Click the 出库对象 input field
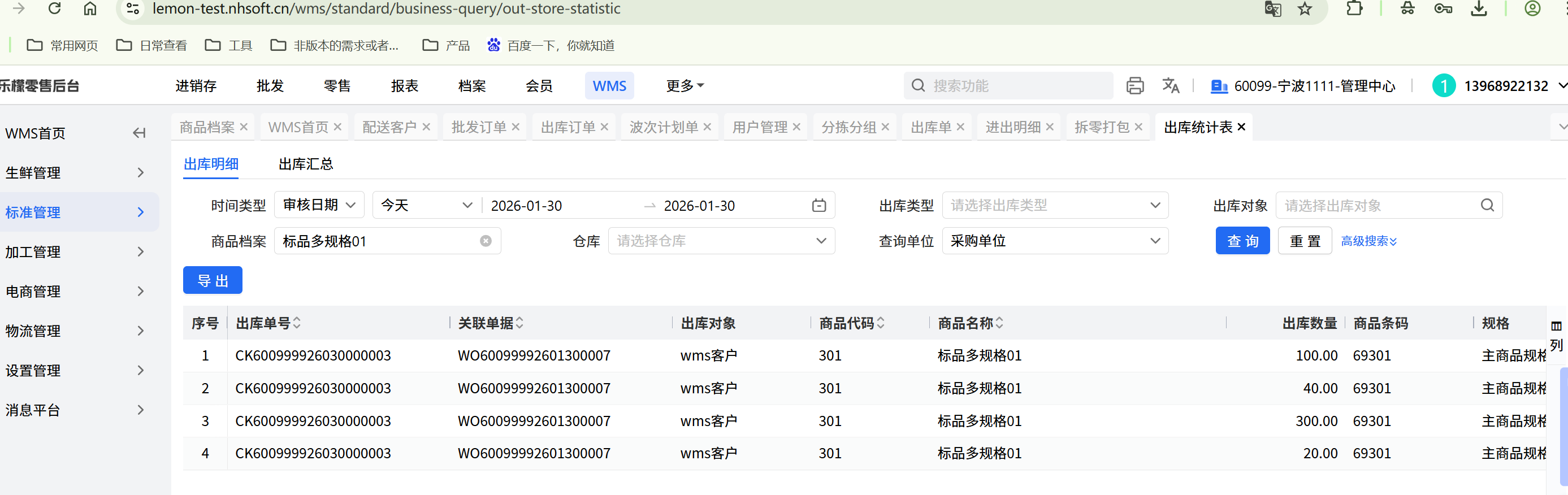Screen dimensions: 1568x495 1389,205
